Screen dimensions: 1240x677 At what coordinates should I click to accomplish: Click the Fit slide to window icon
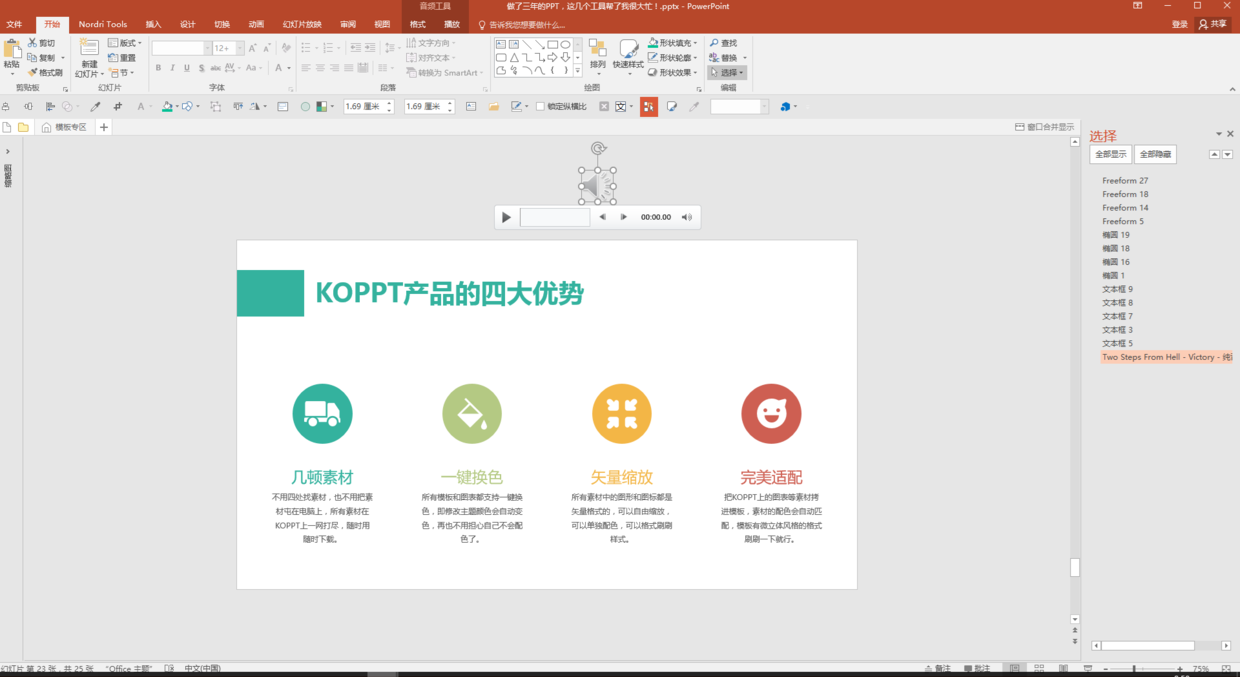click(1227, 669)
